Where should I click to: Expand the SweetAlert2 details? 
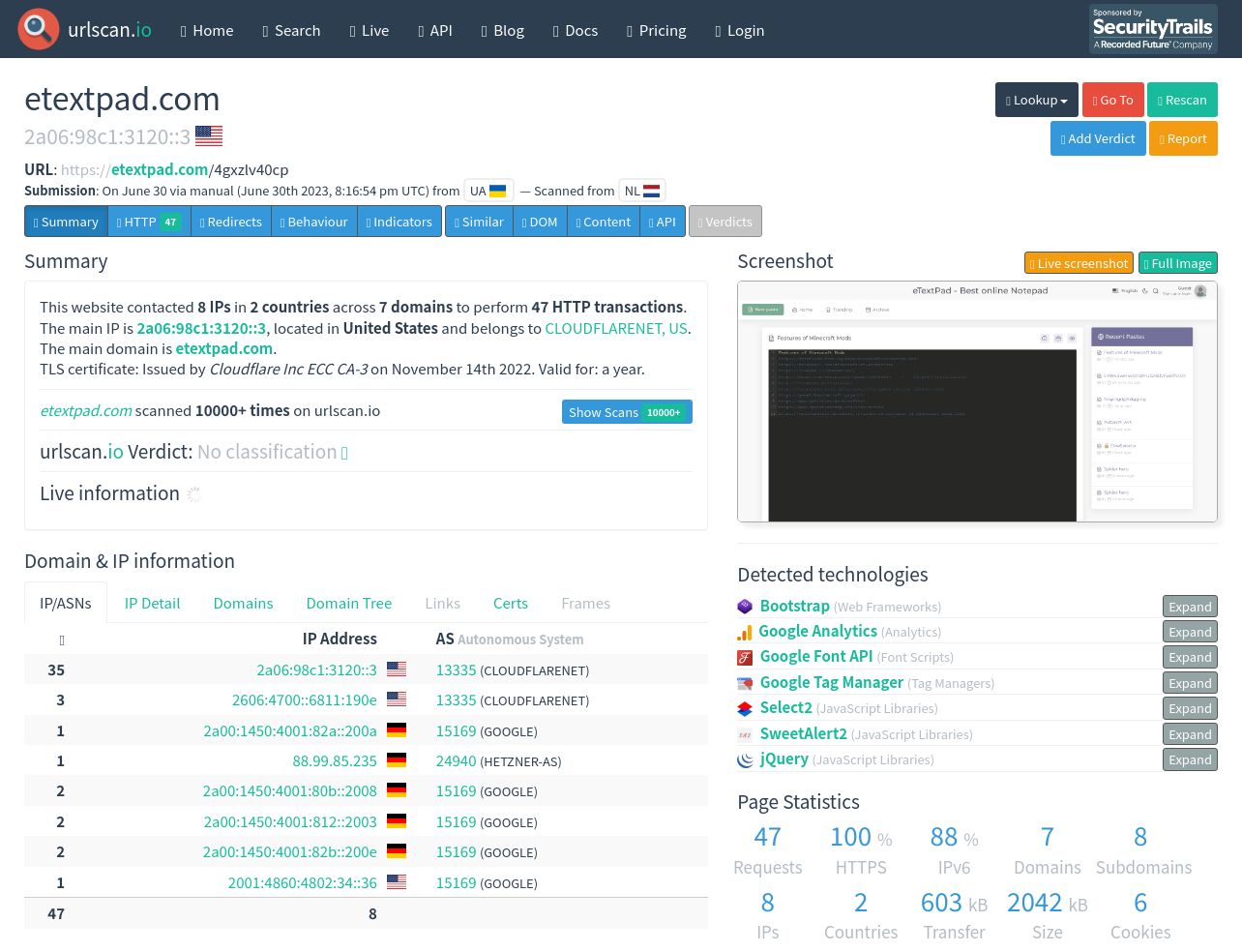tap(1190, 734)
